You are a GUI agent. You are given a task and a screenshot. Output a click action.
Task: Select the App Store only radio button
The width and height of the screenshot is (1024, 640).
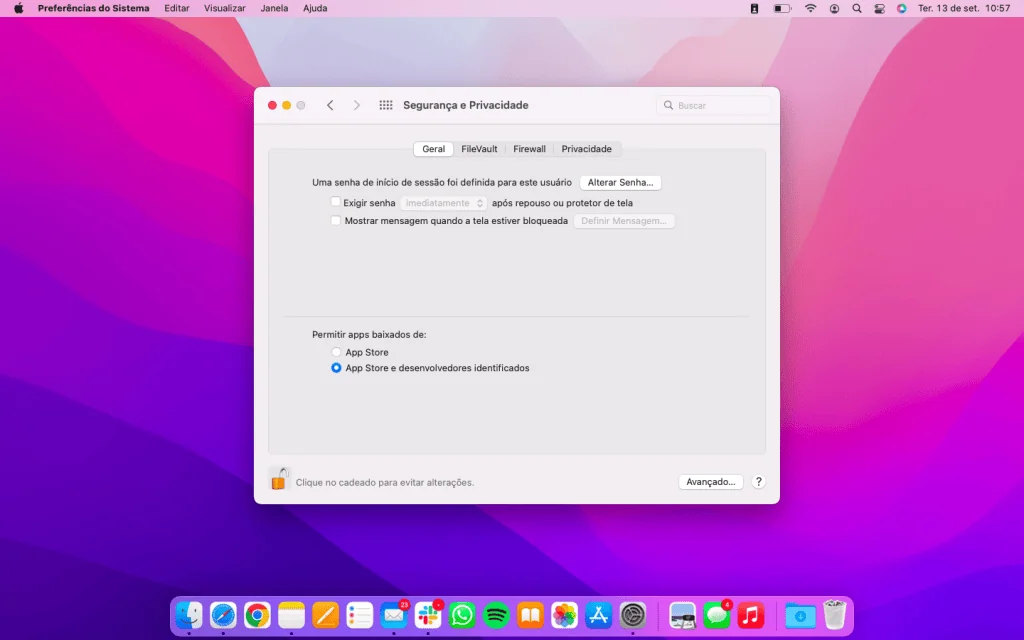pos(336,352)
